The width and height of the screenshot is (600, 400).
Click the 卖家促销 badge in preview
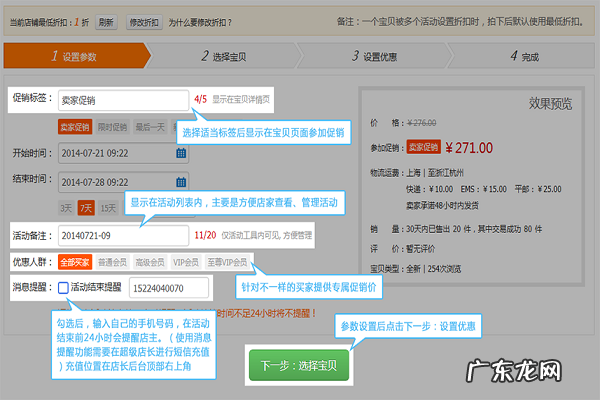(424, 147)
